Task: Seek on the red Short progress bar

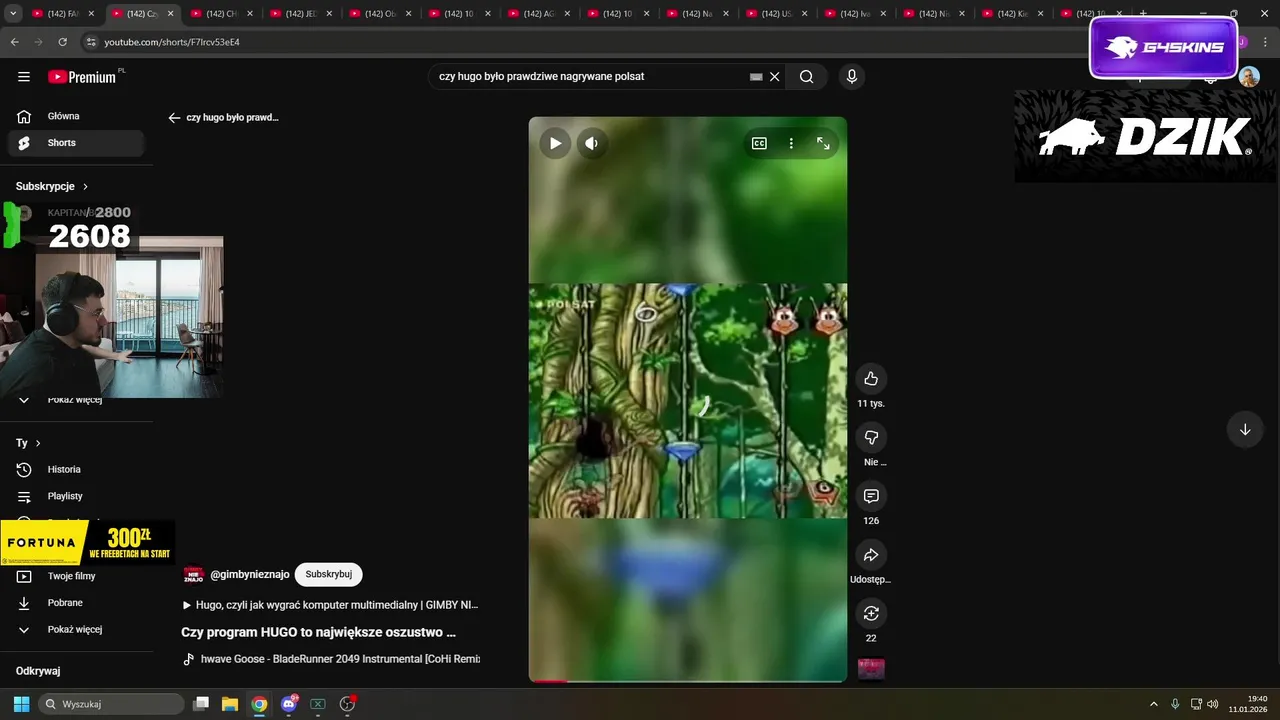Action: (688, 681)
